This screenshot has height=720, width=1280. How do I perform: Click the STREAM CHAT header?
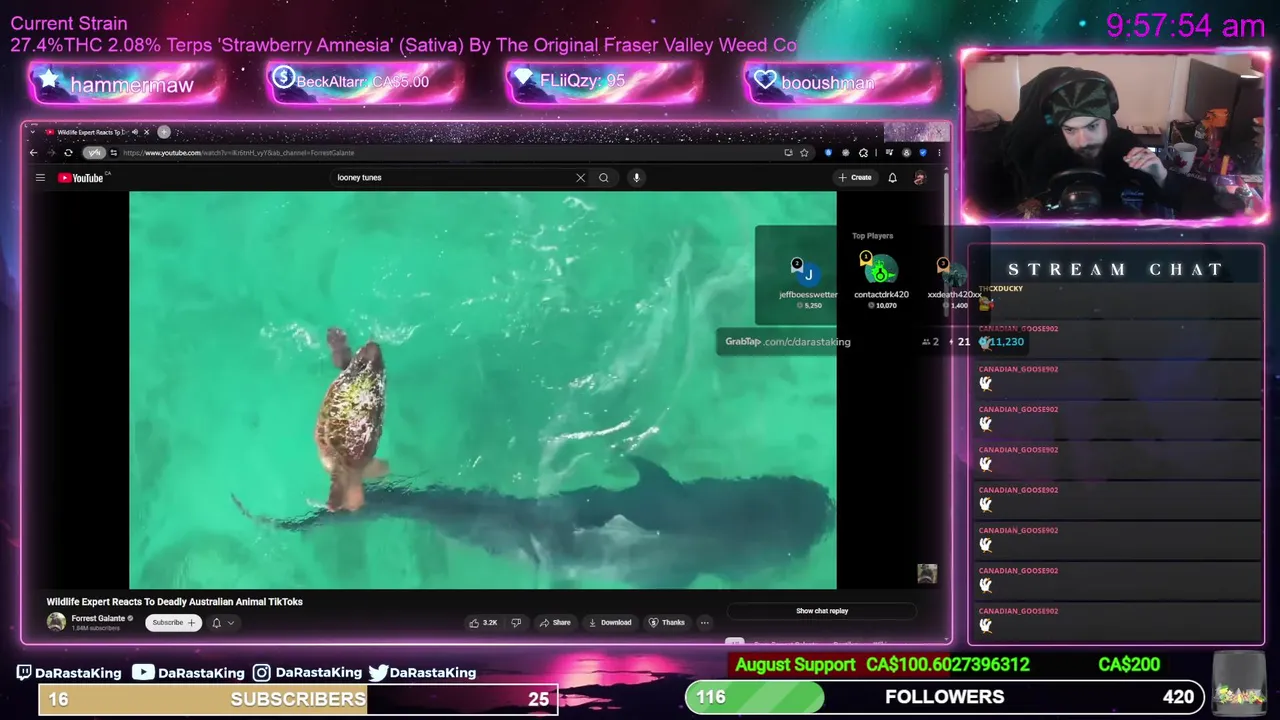click(1115, 270)
